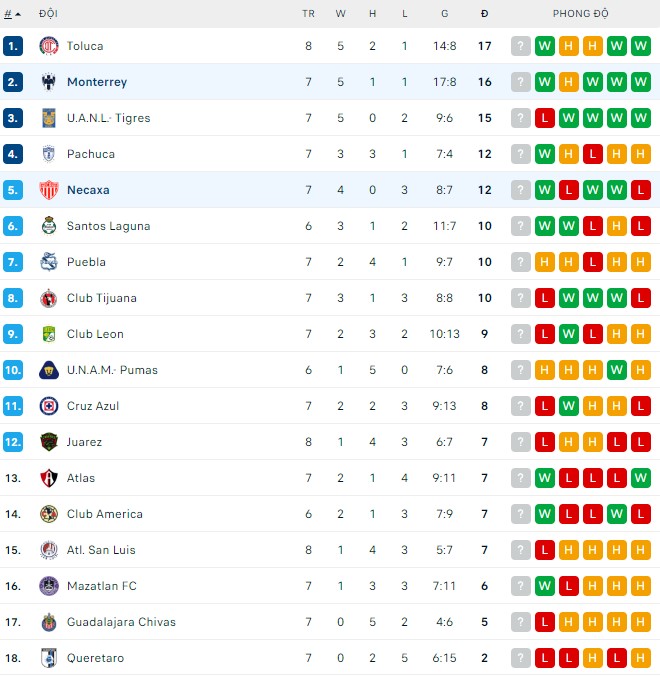Viewport: 660px width, 676px height.
Task: Click the Toluca team logo
Action: click(48, 46)
